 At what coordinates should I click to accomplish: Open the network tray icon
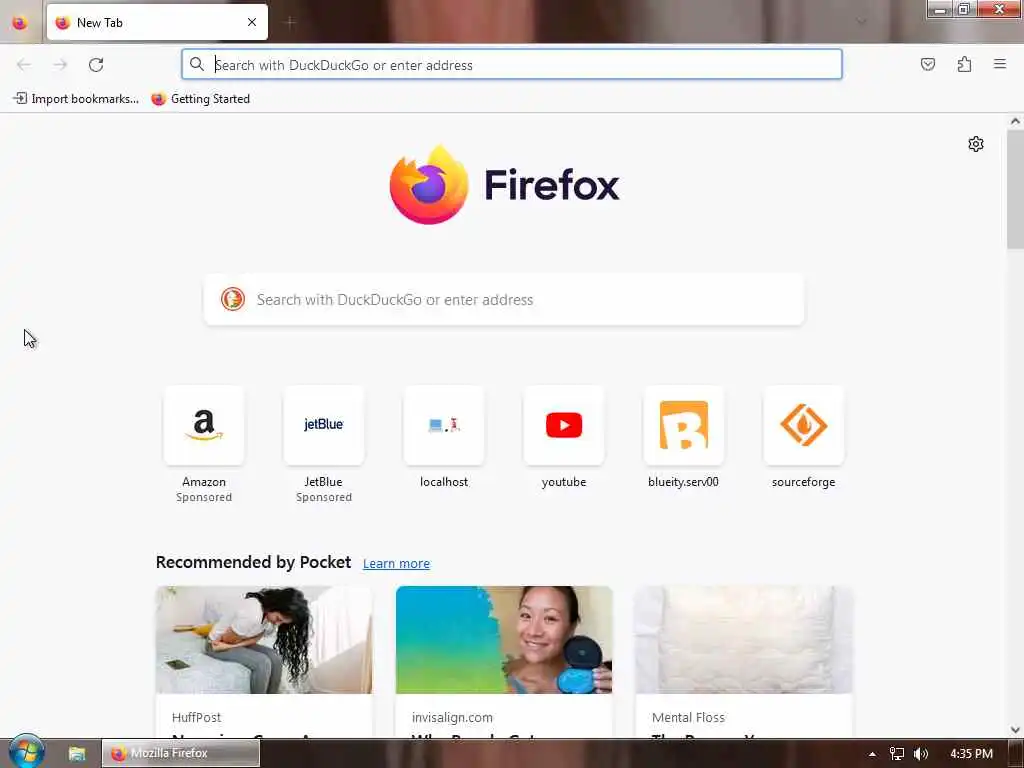click(x=897, y=754)
